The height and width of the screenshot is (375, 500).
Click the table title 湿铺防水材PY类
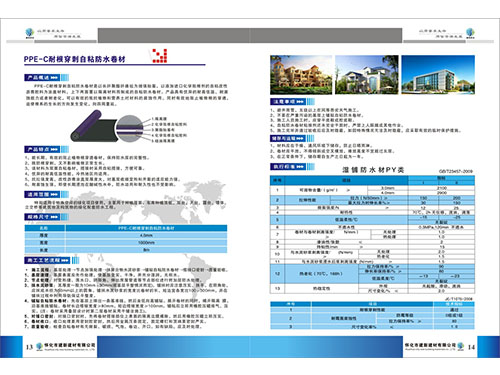coord(373,170)
